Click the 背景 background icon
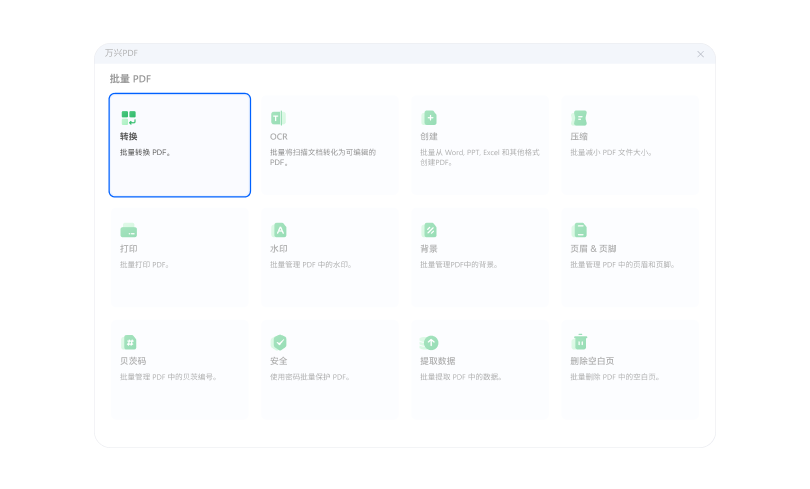Viewport: 810px width, 489px height. click(x=429, y=230)
